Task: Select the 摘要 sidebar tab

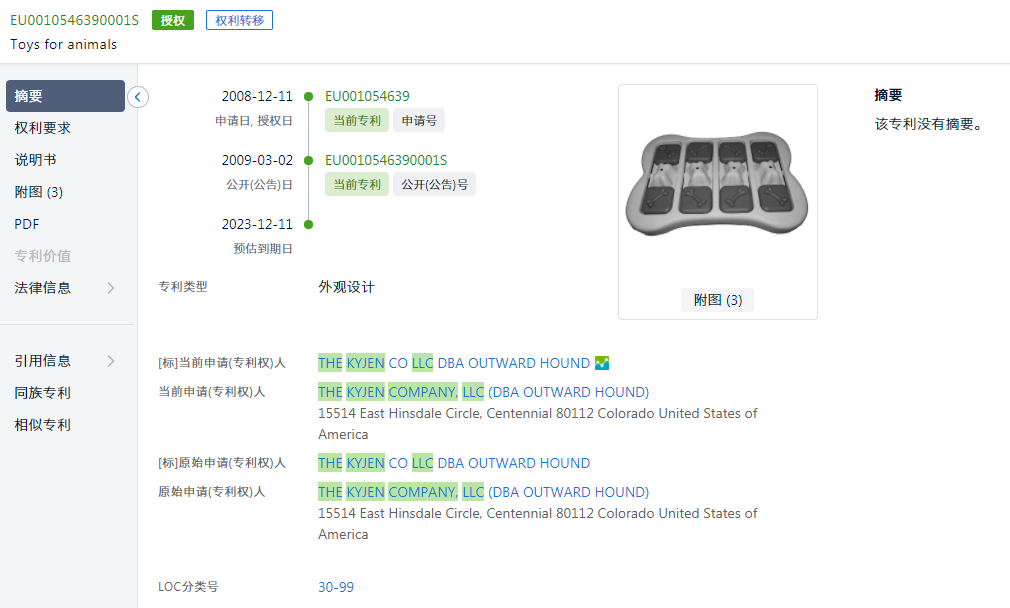Action: pos(65,96)
